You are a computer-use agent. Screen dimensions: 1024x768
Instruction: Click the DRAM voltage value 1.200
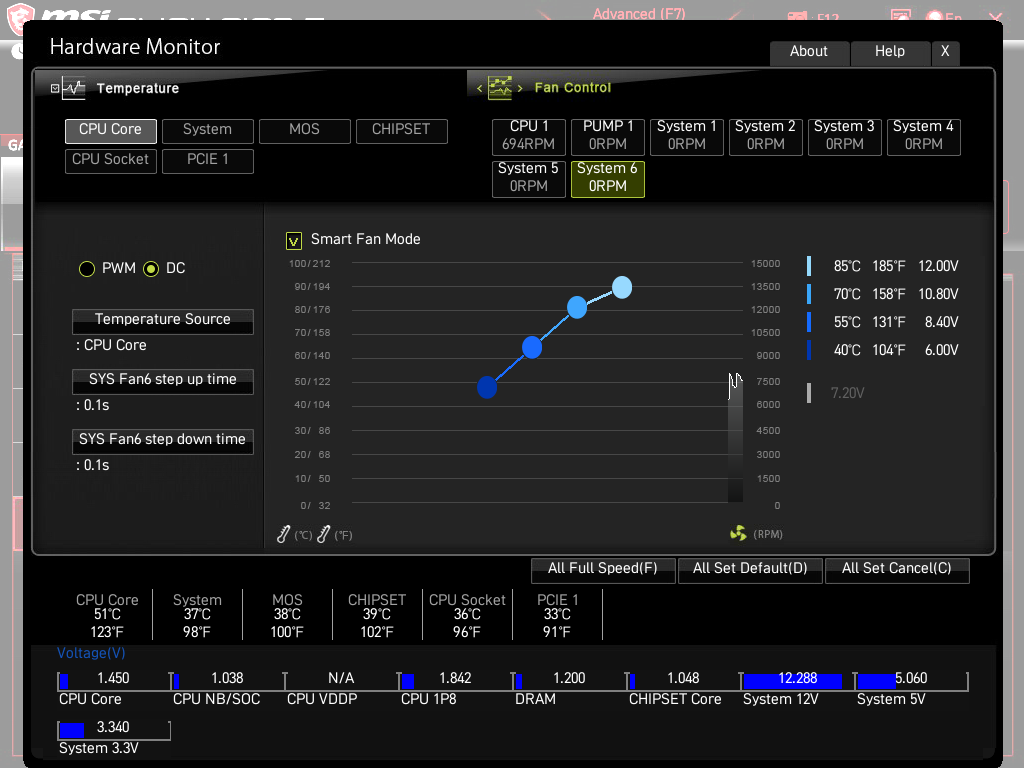(569, 679)
